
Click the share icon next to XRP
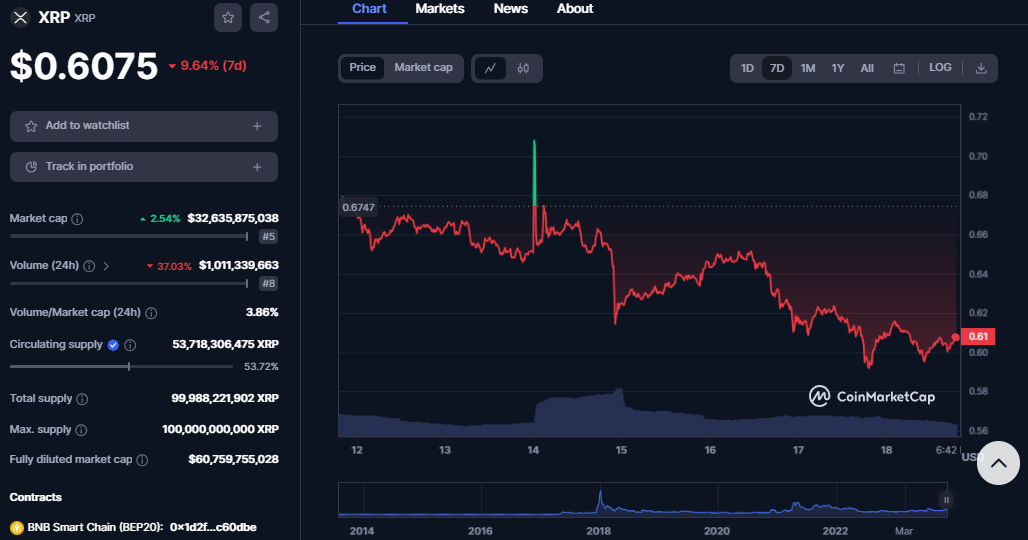point(264,17)
